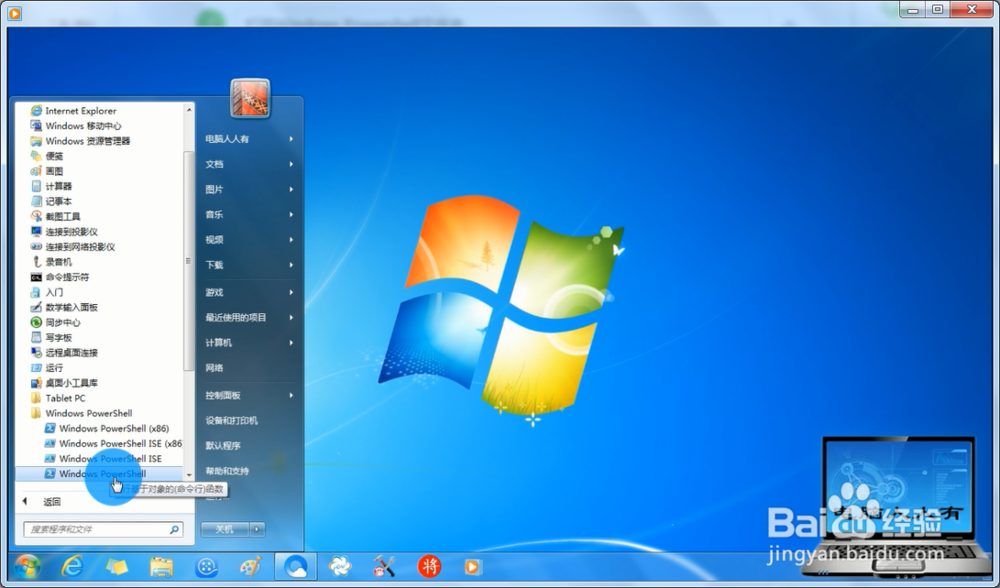Open shutdown options arrow next to 关机
Viewport: 1000px width, 588px height.
[x=257, y=529]
